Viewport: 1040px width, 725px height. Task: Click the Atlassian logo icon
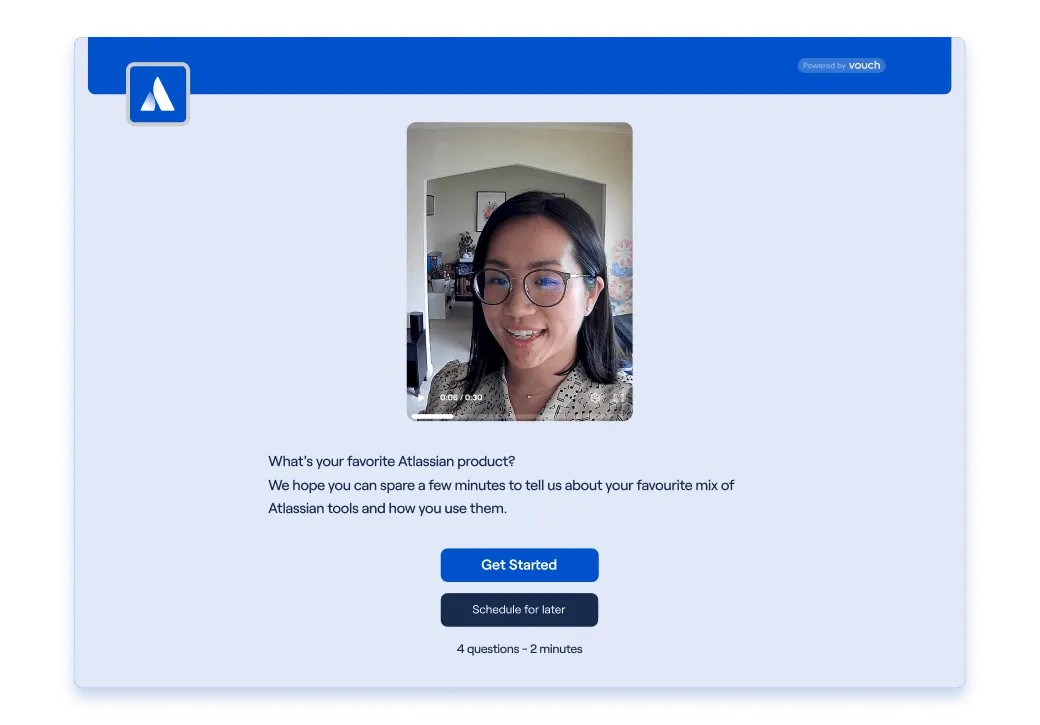[158, 94]
